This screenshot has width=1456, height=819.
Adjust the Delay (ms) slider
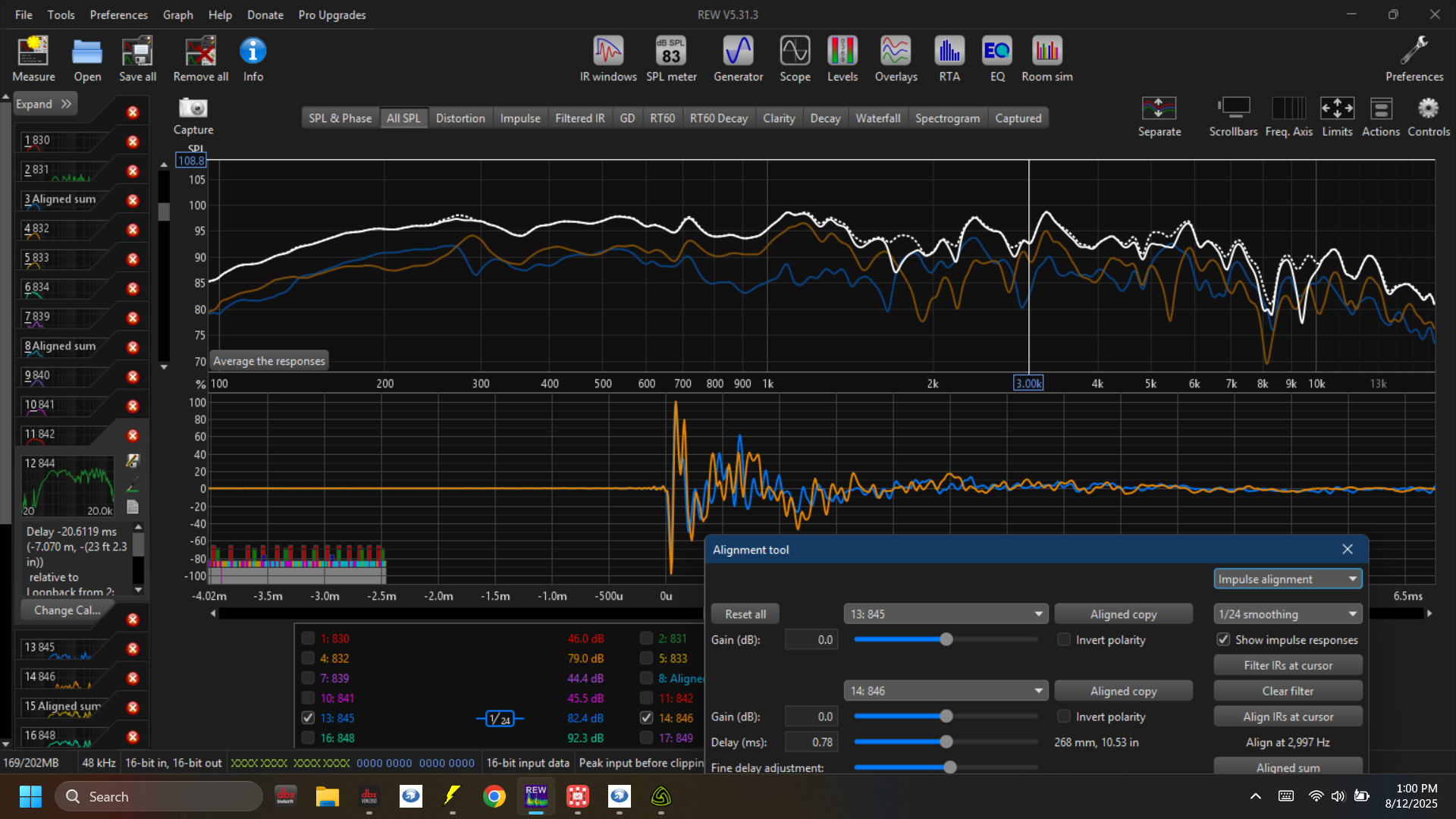coord(946,742)
